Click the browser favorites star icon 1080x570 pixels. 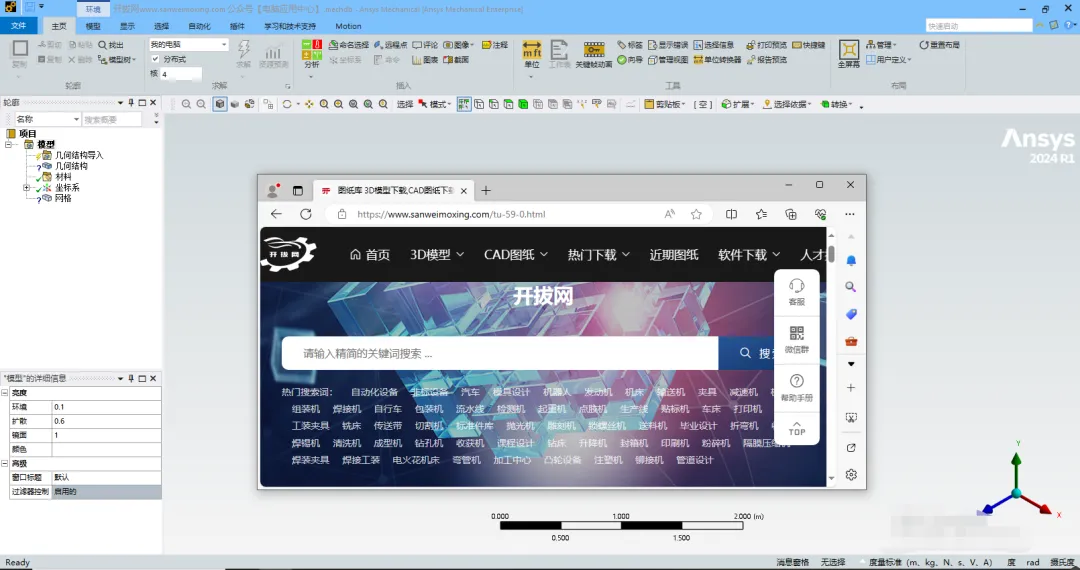coord(696,214)
